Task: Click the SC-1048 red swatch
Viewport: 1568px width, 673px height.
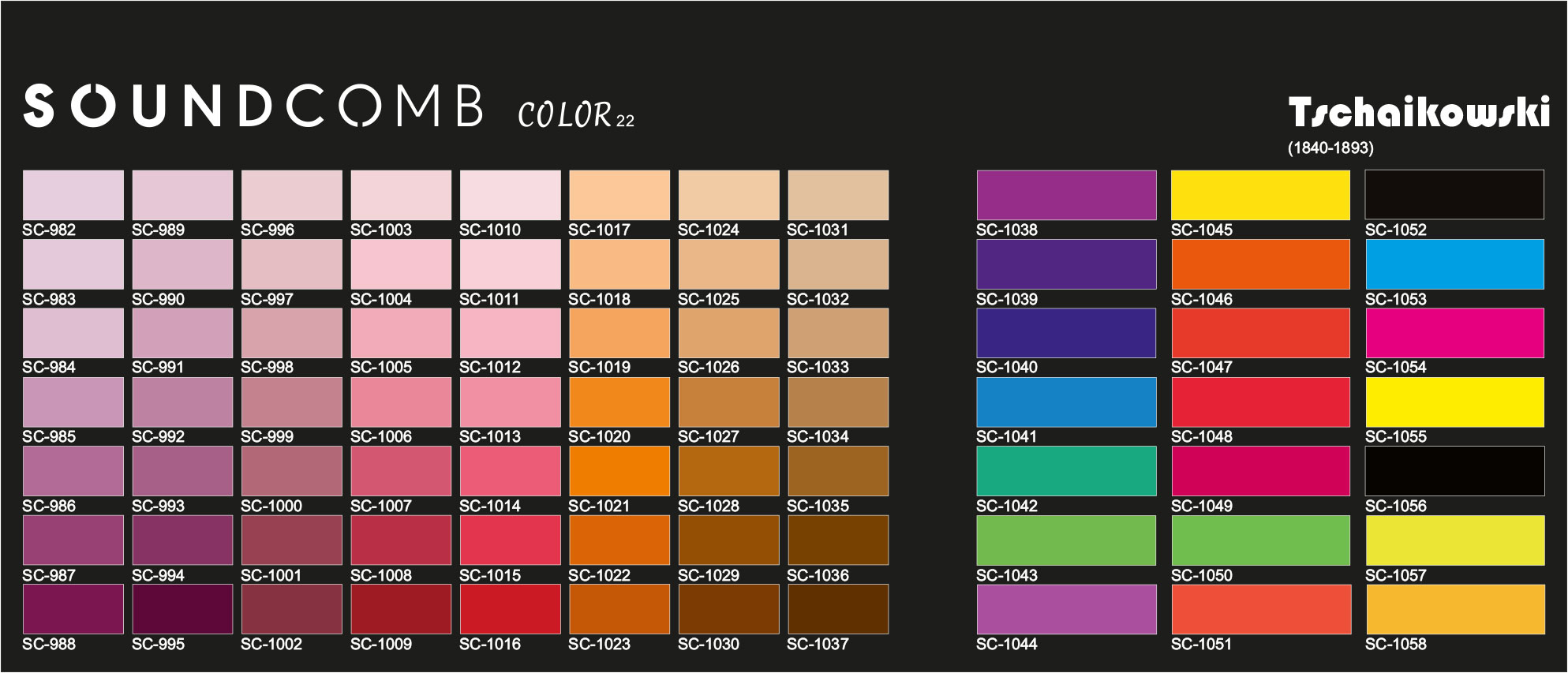Action: coord(1261,402)
